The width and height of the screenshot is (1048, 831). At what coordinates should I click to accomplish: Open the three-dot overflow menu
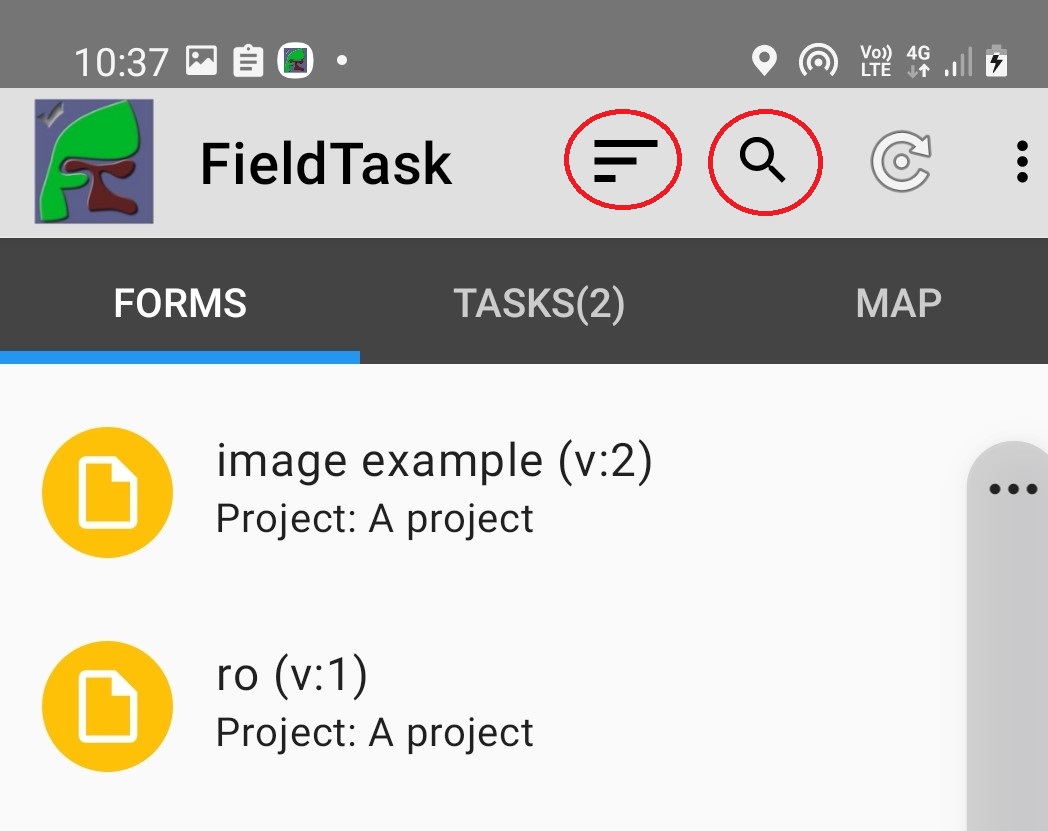click(1021, 162)
